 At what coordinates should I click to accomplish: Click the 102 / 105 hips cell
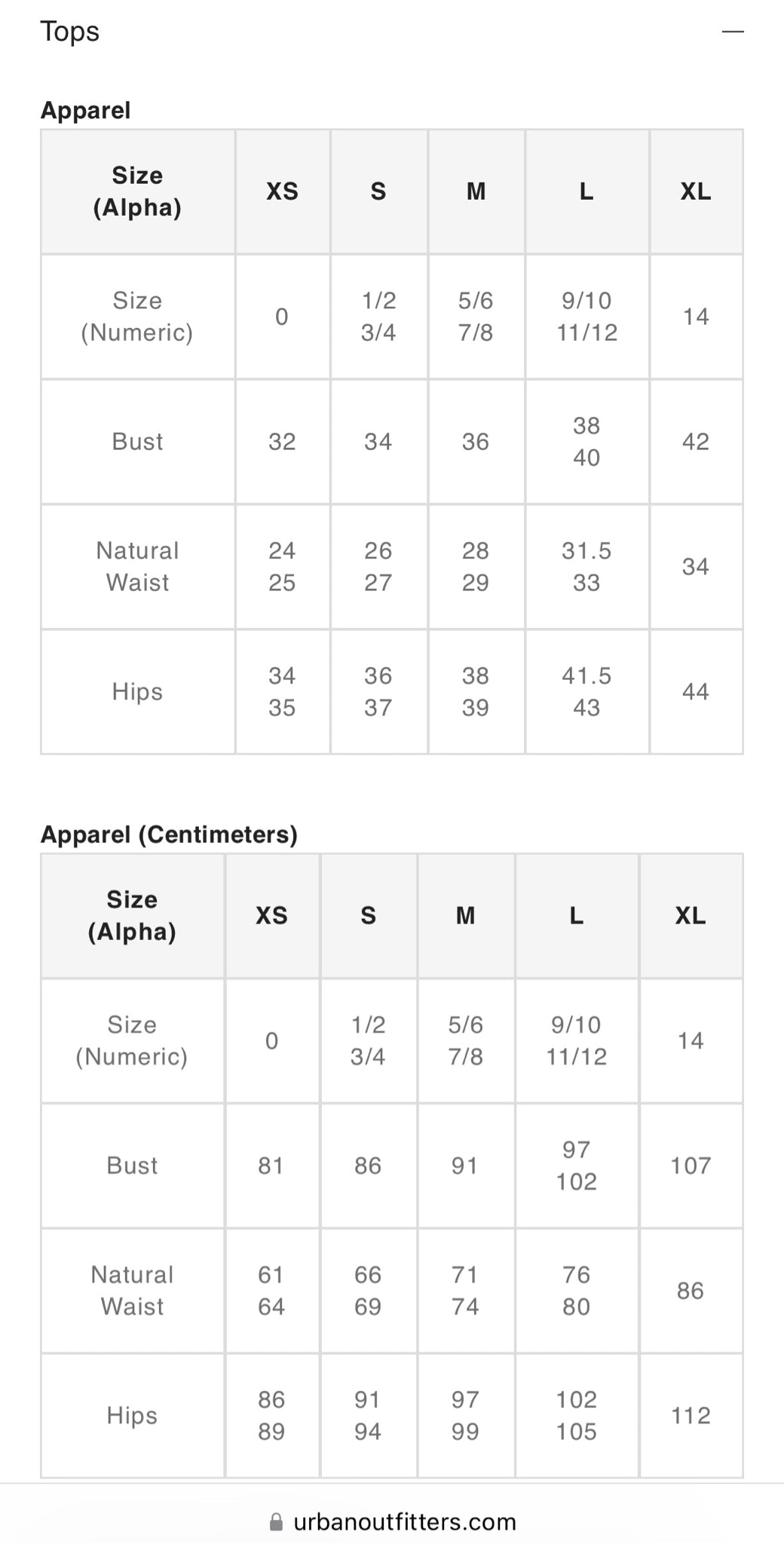point(577,1415)
